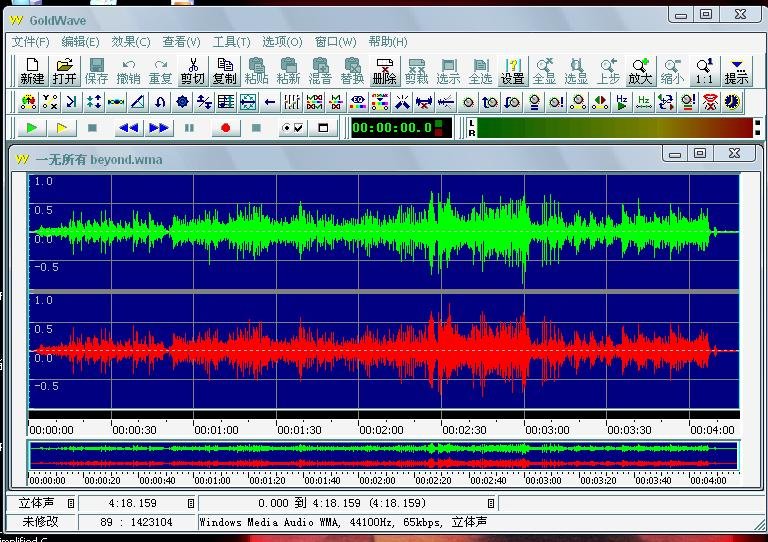768x542 pixels.
Task: Click the 1:1 zoom icon
Action: tap(704, 71)
